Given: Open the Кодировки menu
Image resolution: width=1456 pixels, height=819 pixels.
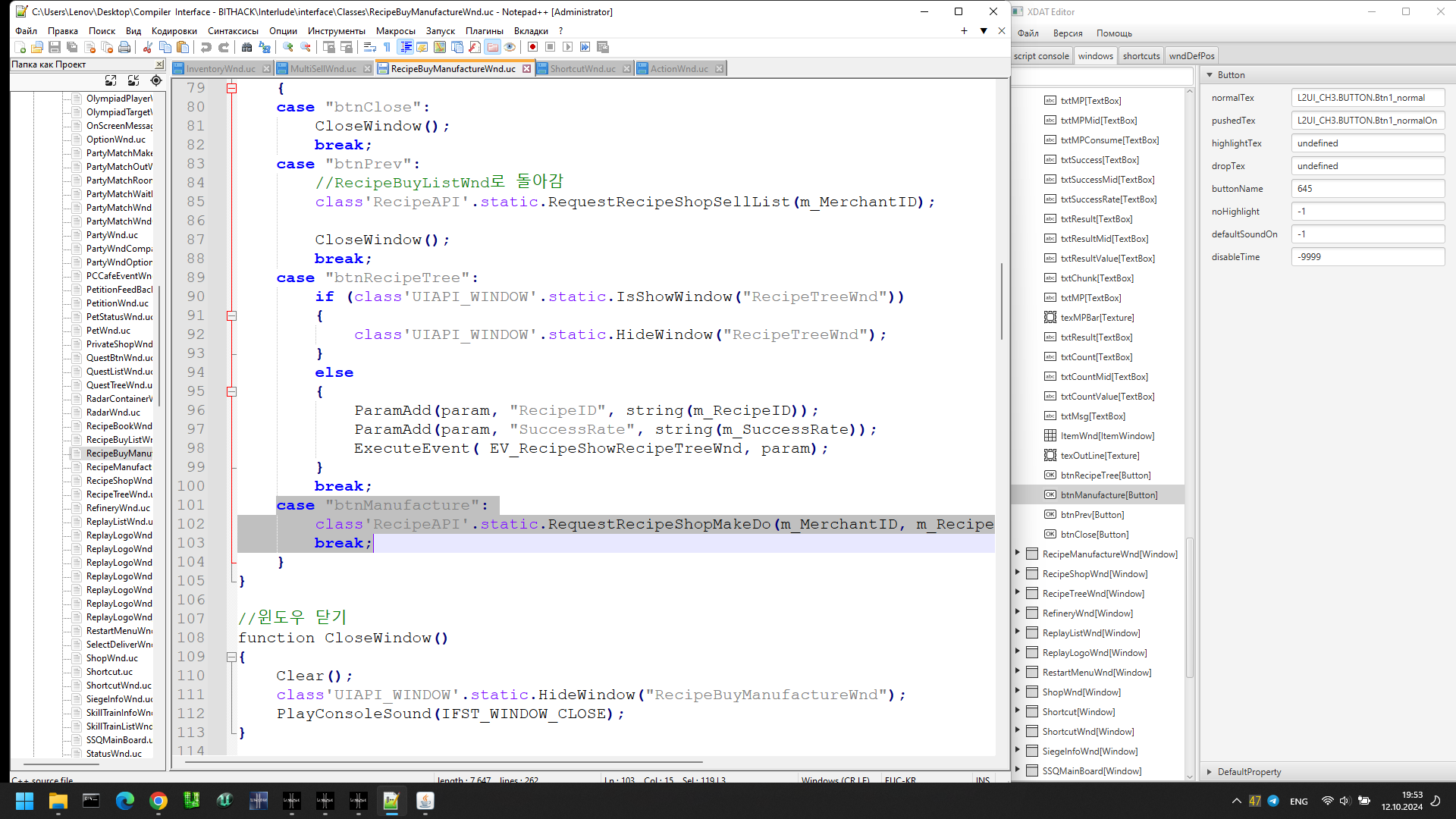Looking at the screenshot, I should tap(174, 31).
